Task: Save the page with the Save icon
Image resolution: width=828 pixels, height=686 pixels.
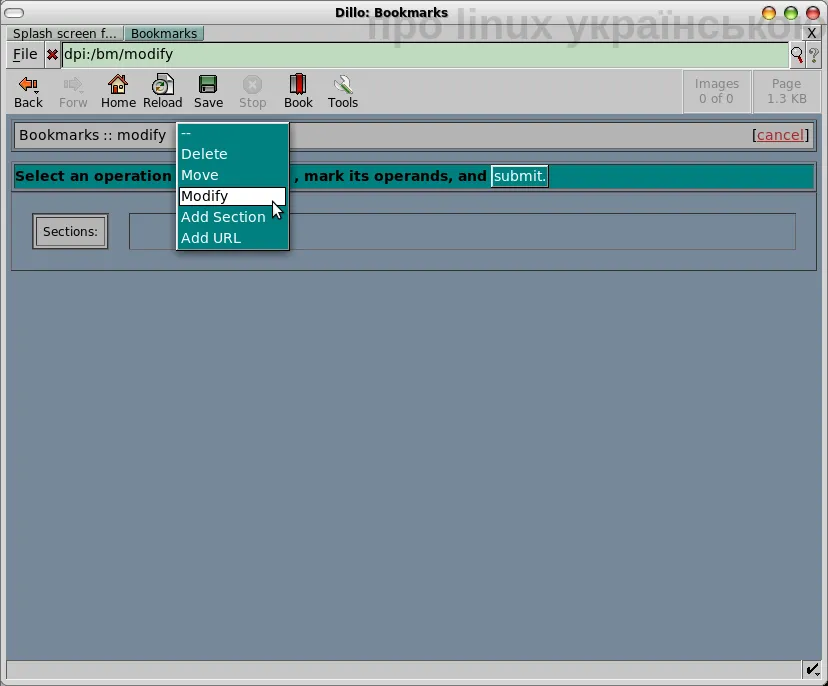Action: point(208,92)
